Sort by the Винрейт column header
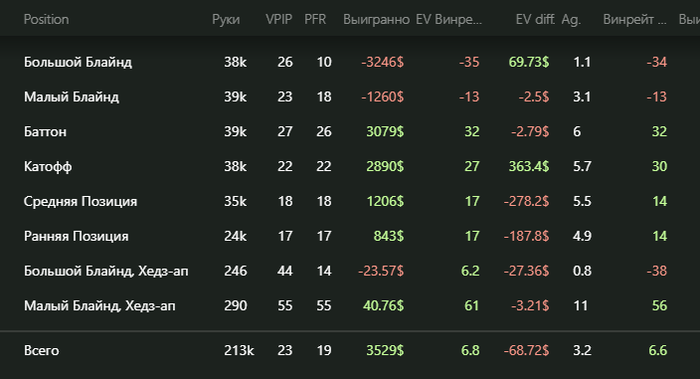The height and width of the screenshot is (379, 700). click(x=634, y=20)
